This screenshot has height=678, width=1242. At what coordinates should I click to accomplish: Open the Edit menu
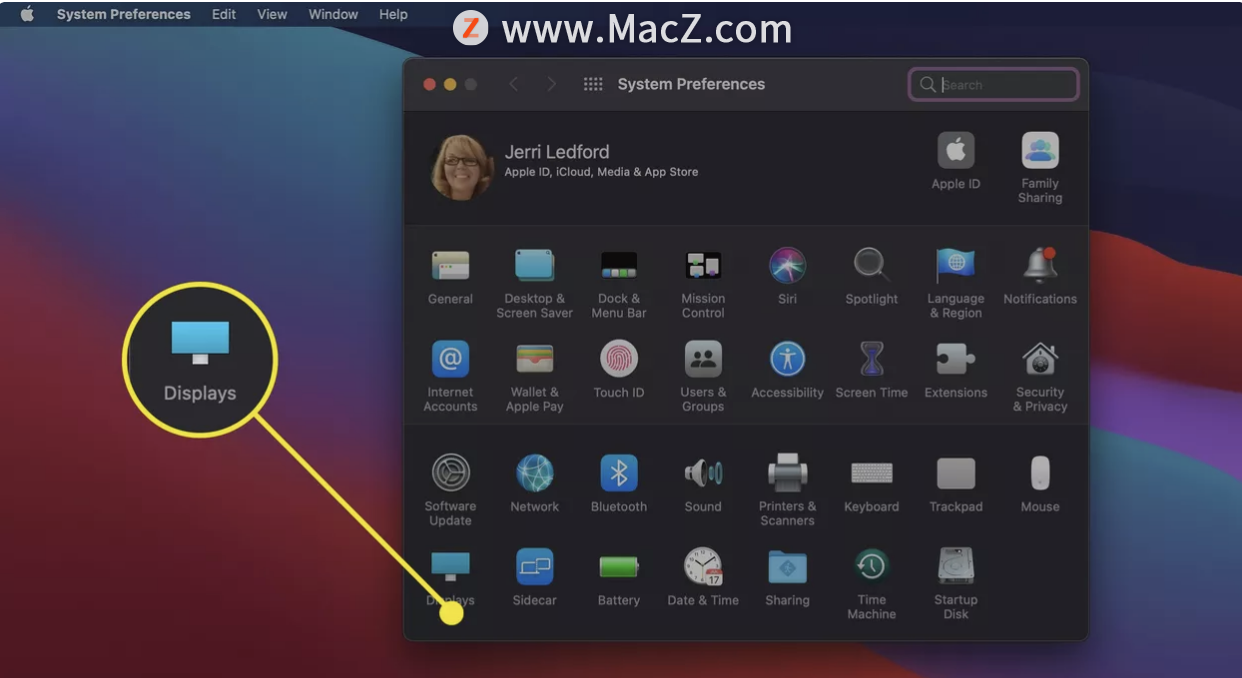point(224,14)
